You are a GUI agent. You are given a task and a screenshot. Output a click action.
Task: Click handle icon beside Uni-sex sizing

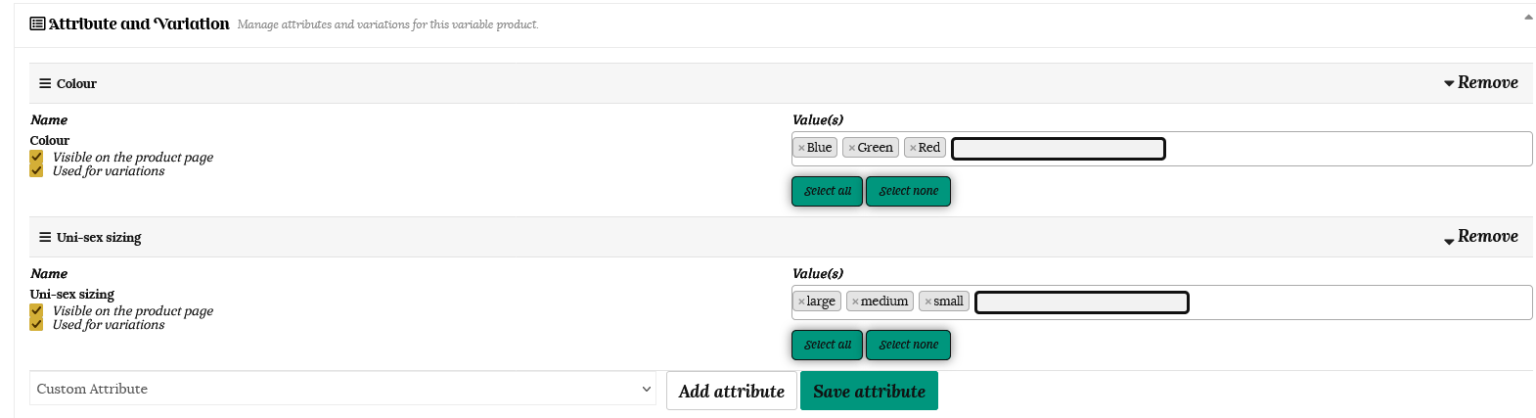44,238
